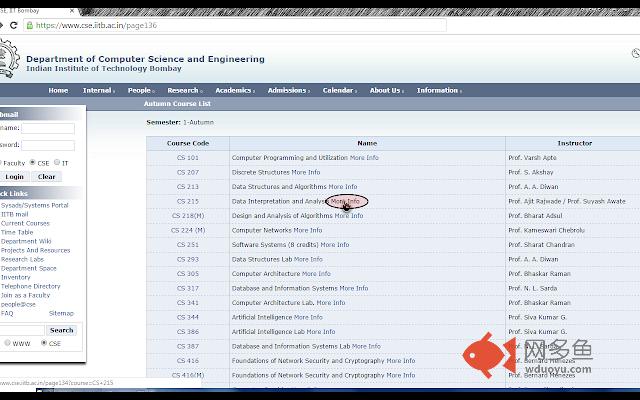Open the Current Courses quick link
Image resolution: width=640 pixels, height=400 pixels.
pyautogui.click(x=25, y=223)
